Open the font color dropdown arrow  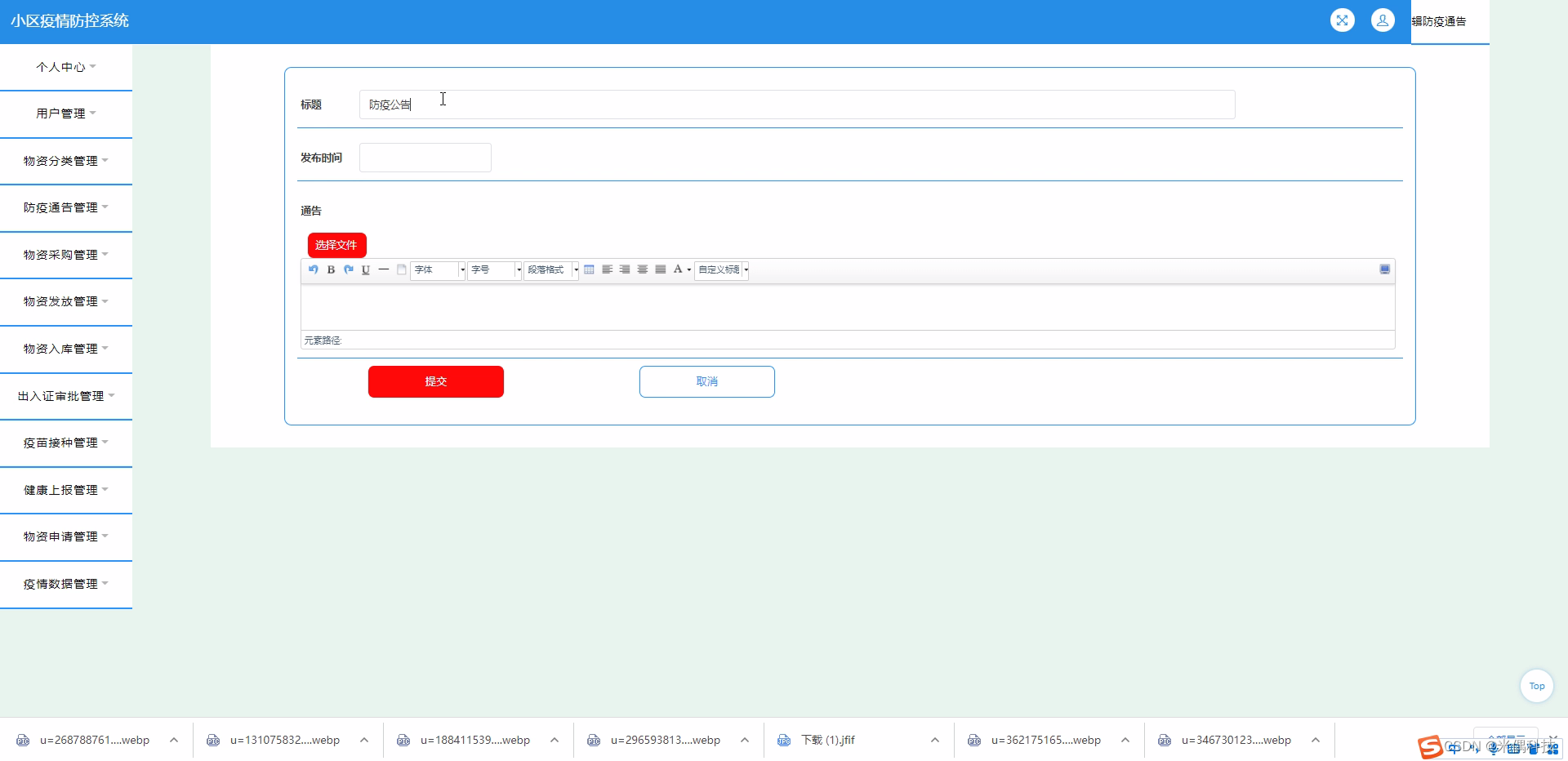pos(688,269)
